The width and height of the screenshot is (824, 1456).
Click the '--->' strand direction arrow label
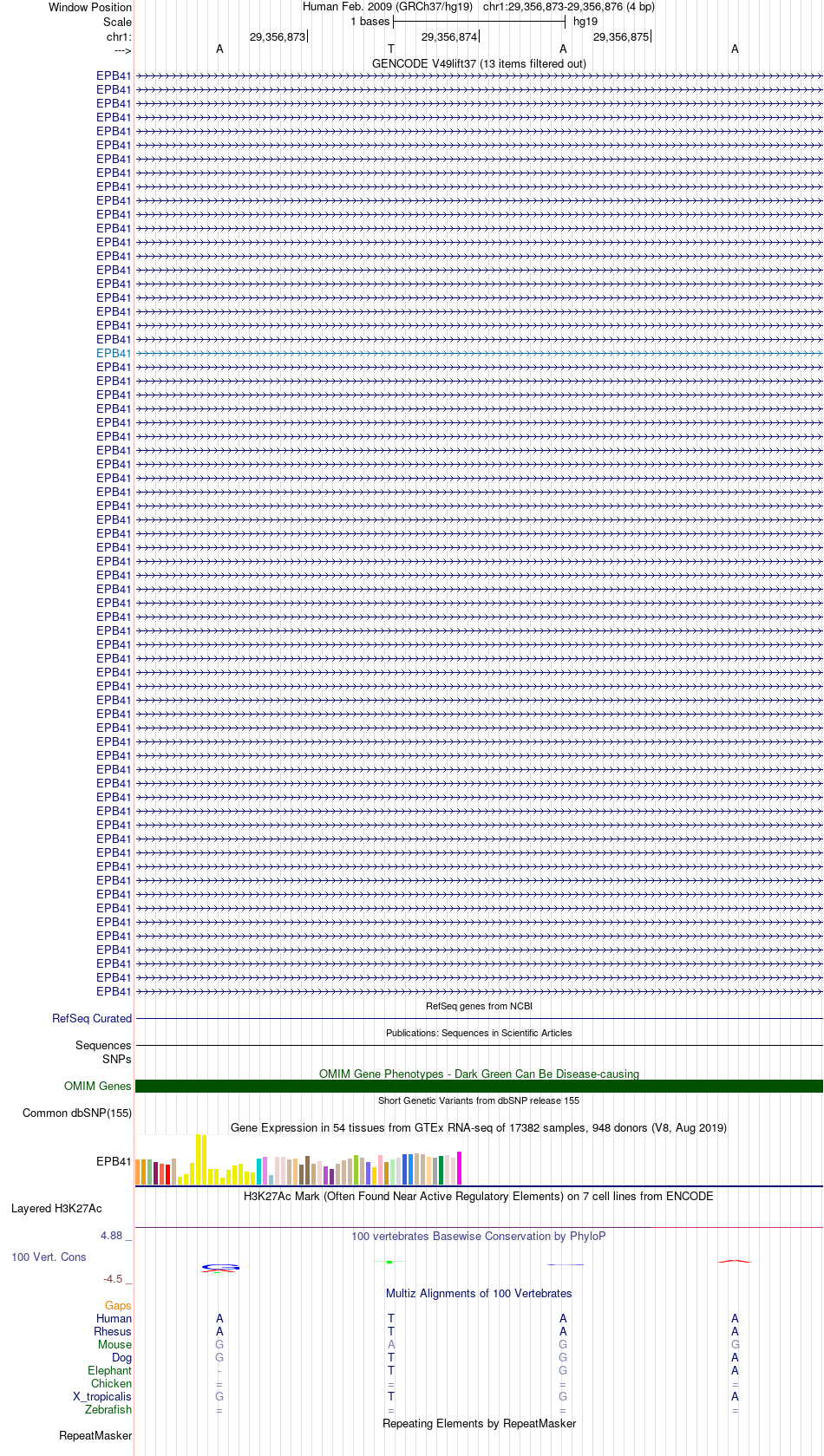click(x=122, y=50)
